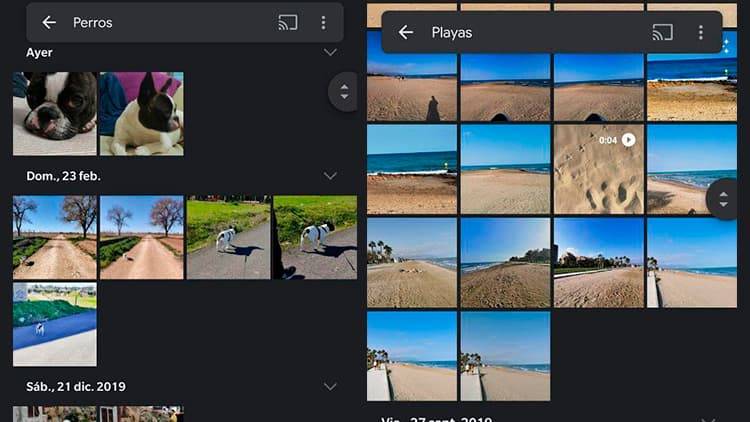
Task: Select the Playas album title
Action: click(x=451, y=32)
